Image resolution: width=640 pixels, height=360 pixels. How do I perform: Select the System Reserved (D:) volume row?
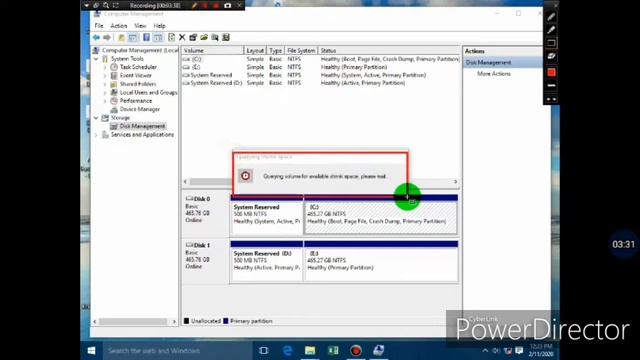coord(321,83)
